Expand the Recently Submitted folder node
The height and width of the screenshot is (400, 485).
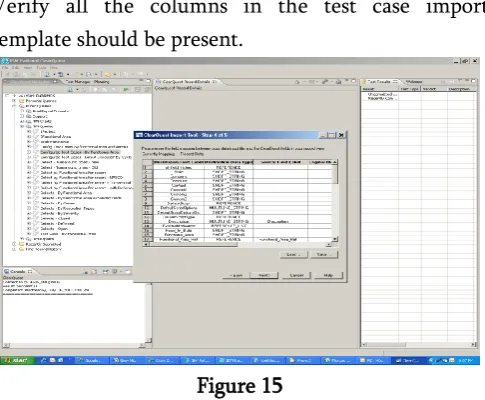[x=14, y=244]
